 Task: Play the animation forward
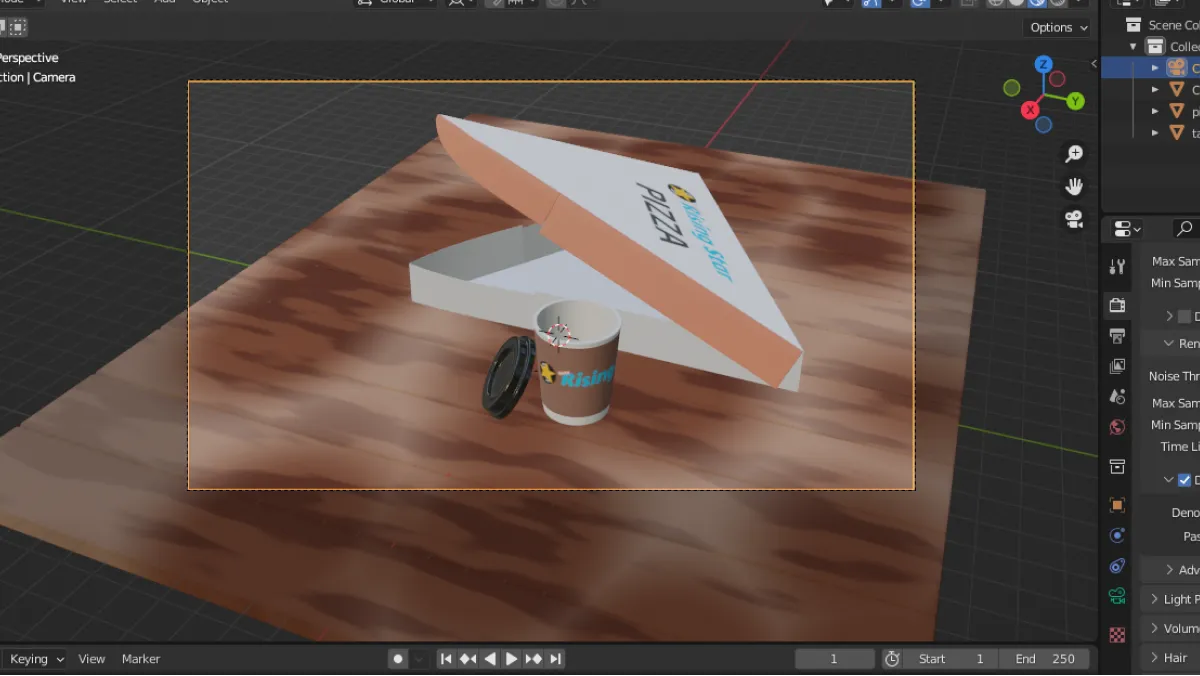point(511,659)
